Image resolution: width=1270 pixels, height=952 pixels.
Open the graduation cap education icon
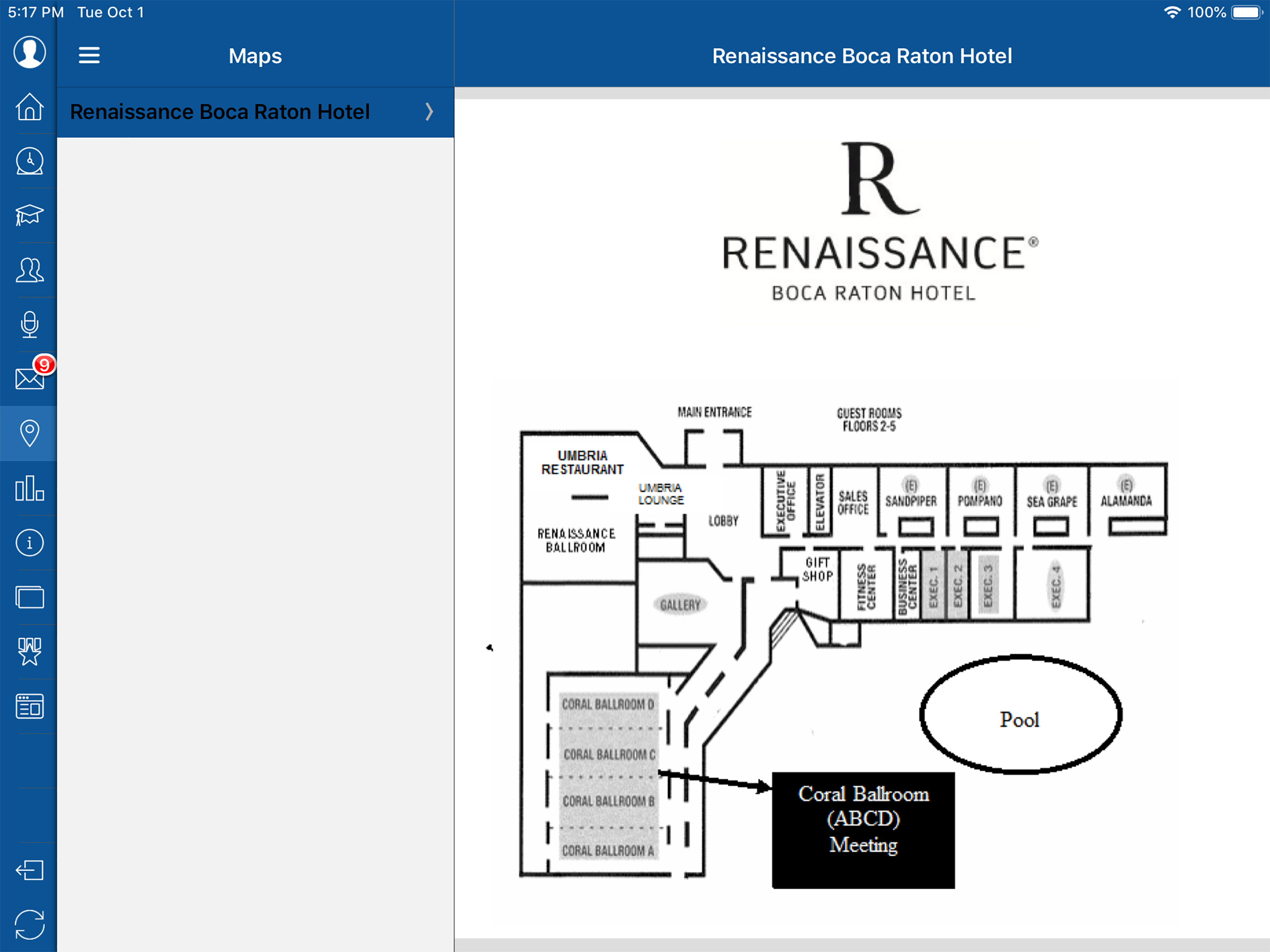pos(29,215)
